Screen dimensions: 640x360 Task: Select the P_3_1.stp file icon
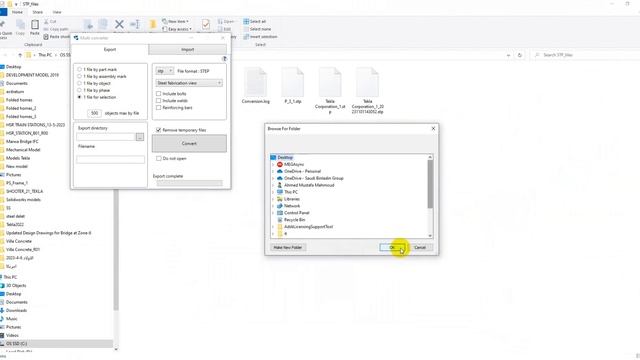pyautogui.click(x=293, y=82)
